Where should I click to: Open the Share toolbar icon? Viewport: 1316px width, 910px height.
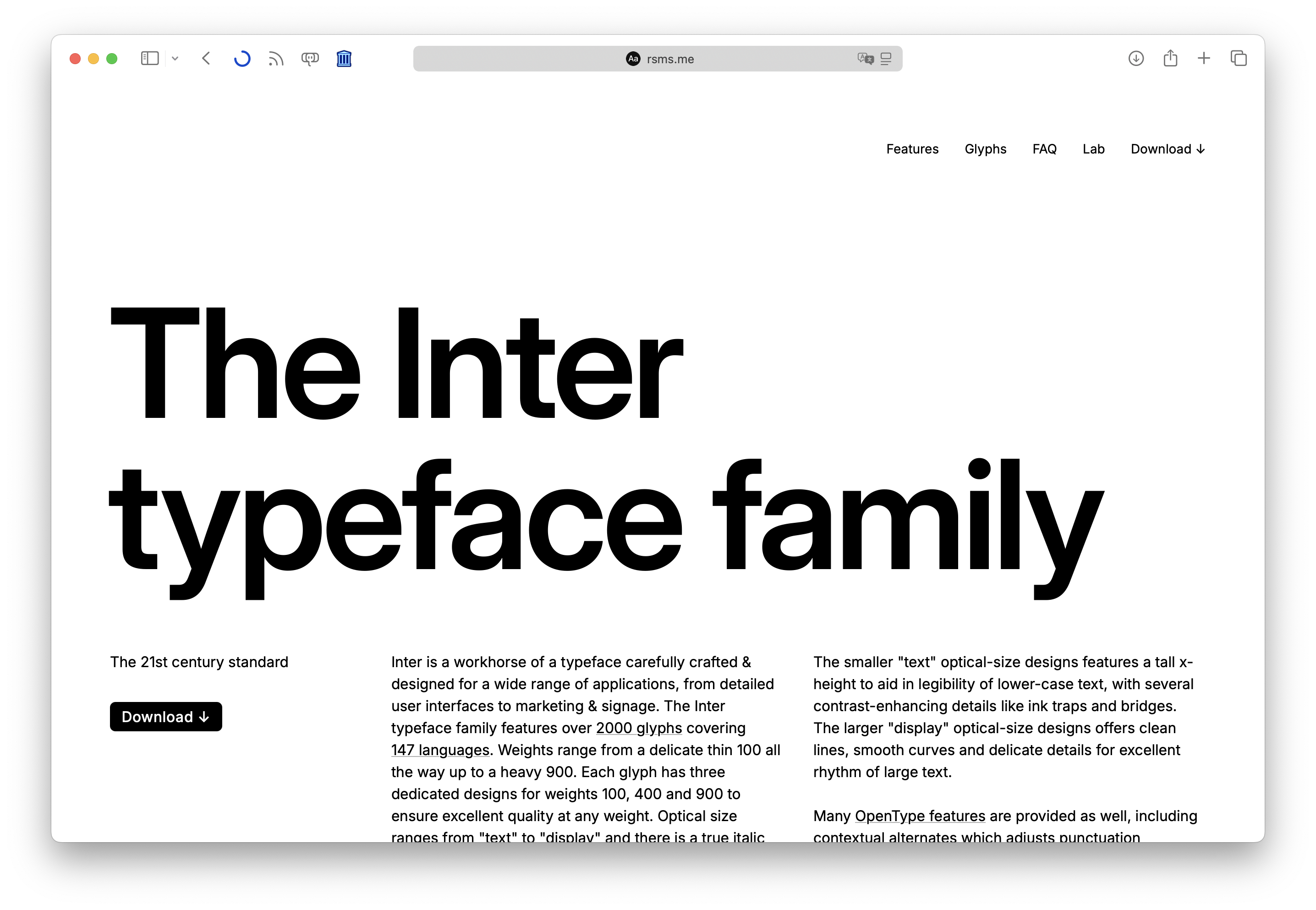coord(1170,58)
